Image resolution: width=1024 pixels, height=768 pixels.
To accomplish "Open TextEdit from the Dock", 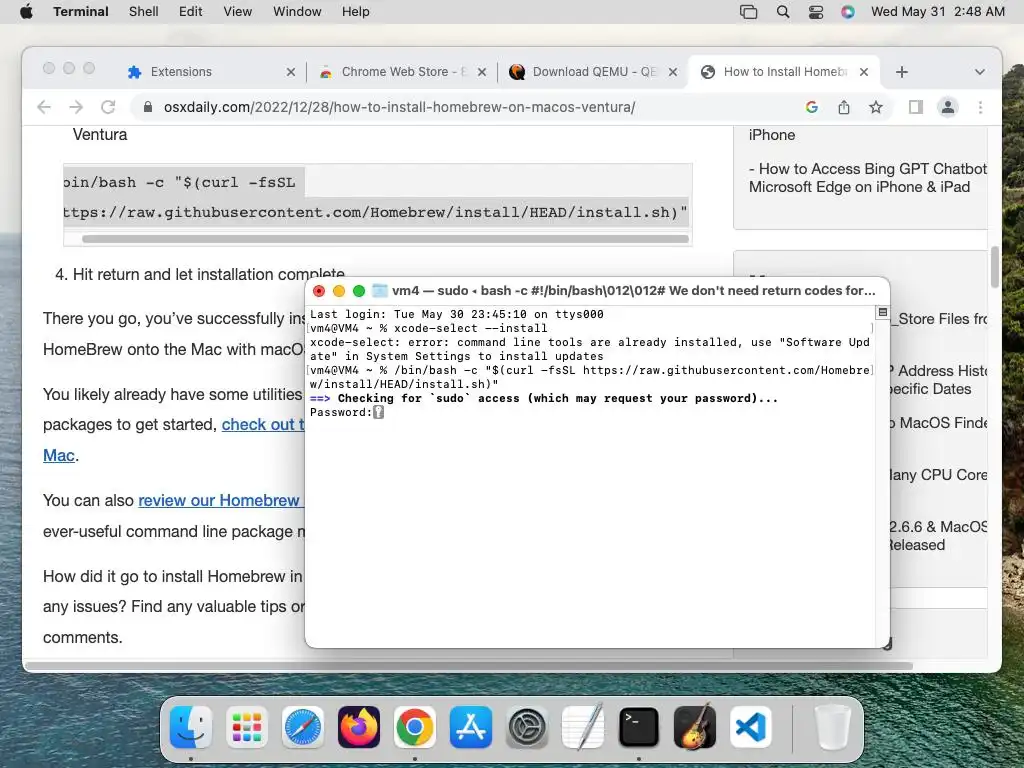I will tap(583, 727).
